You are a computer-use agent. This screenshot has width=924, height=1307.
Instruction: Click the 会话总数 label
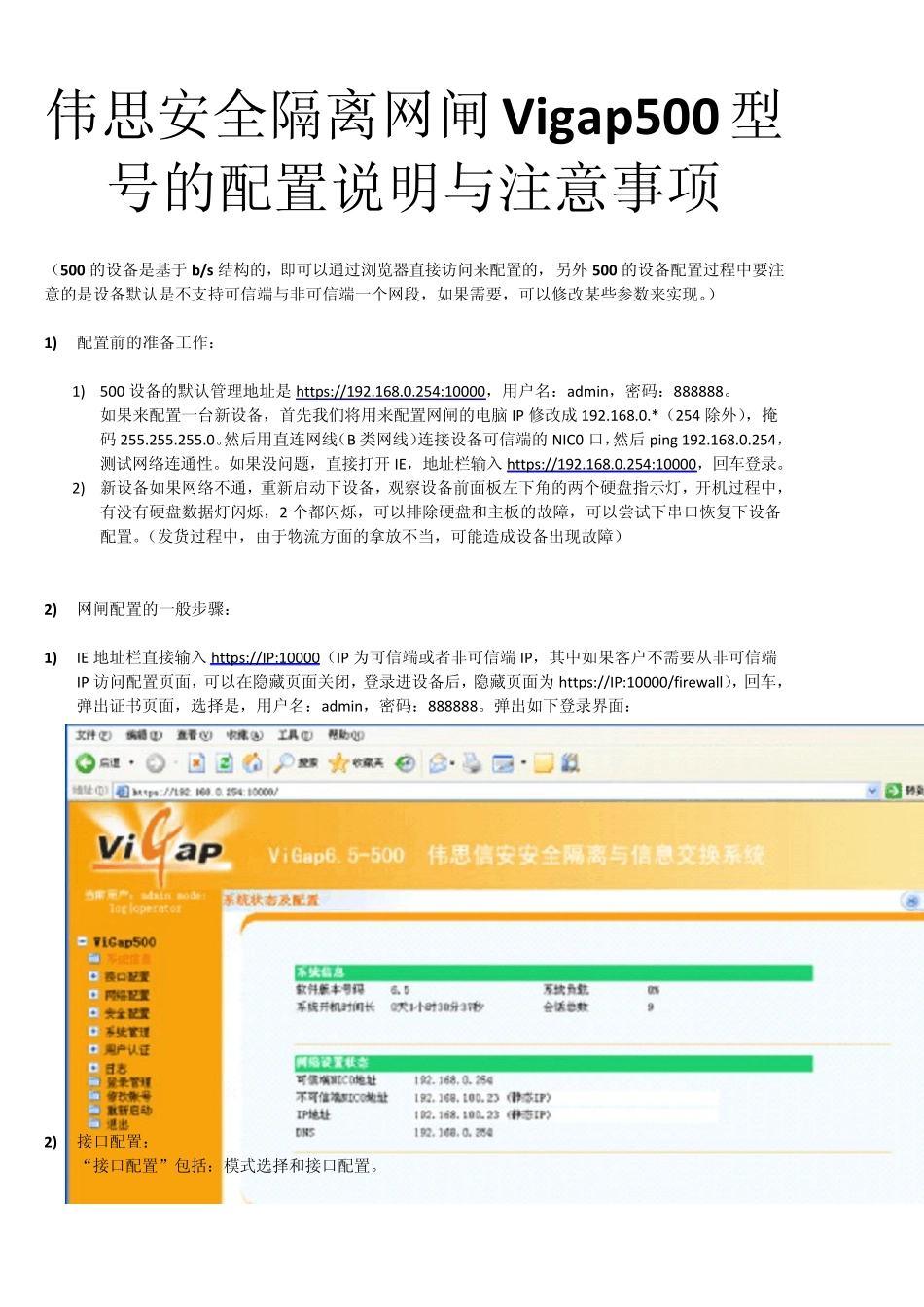[x=565, y=1007]
